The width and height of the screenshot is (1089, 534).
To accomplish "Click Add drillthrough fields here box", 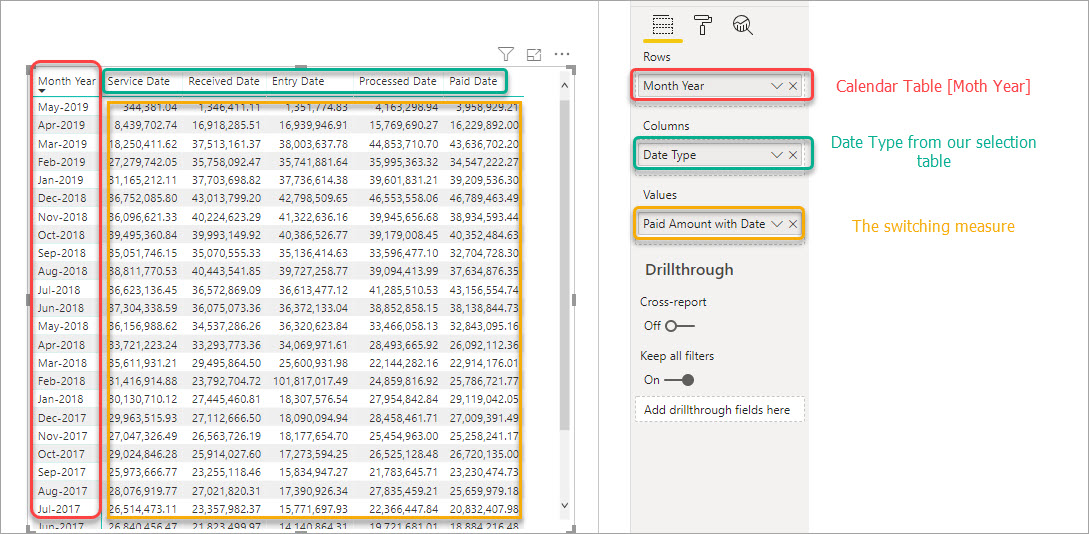I will tap(720, 410).
